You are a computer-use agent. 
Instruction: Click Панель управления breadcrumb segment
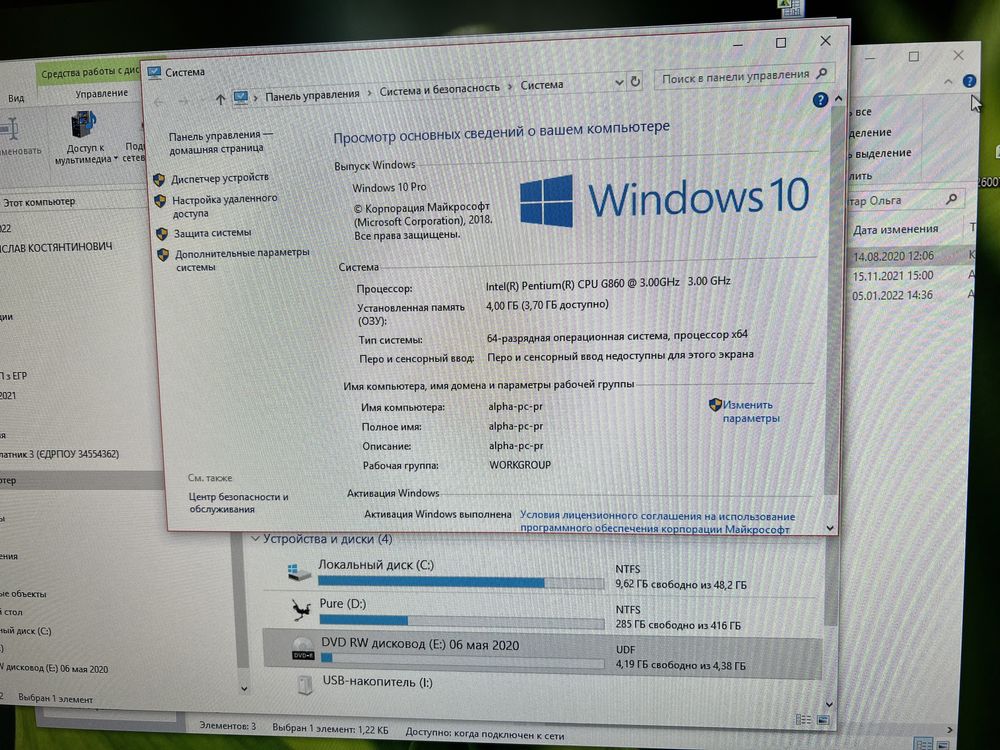tap(312, 95)
